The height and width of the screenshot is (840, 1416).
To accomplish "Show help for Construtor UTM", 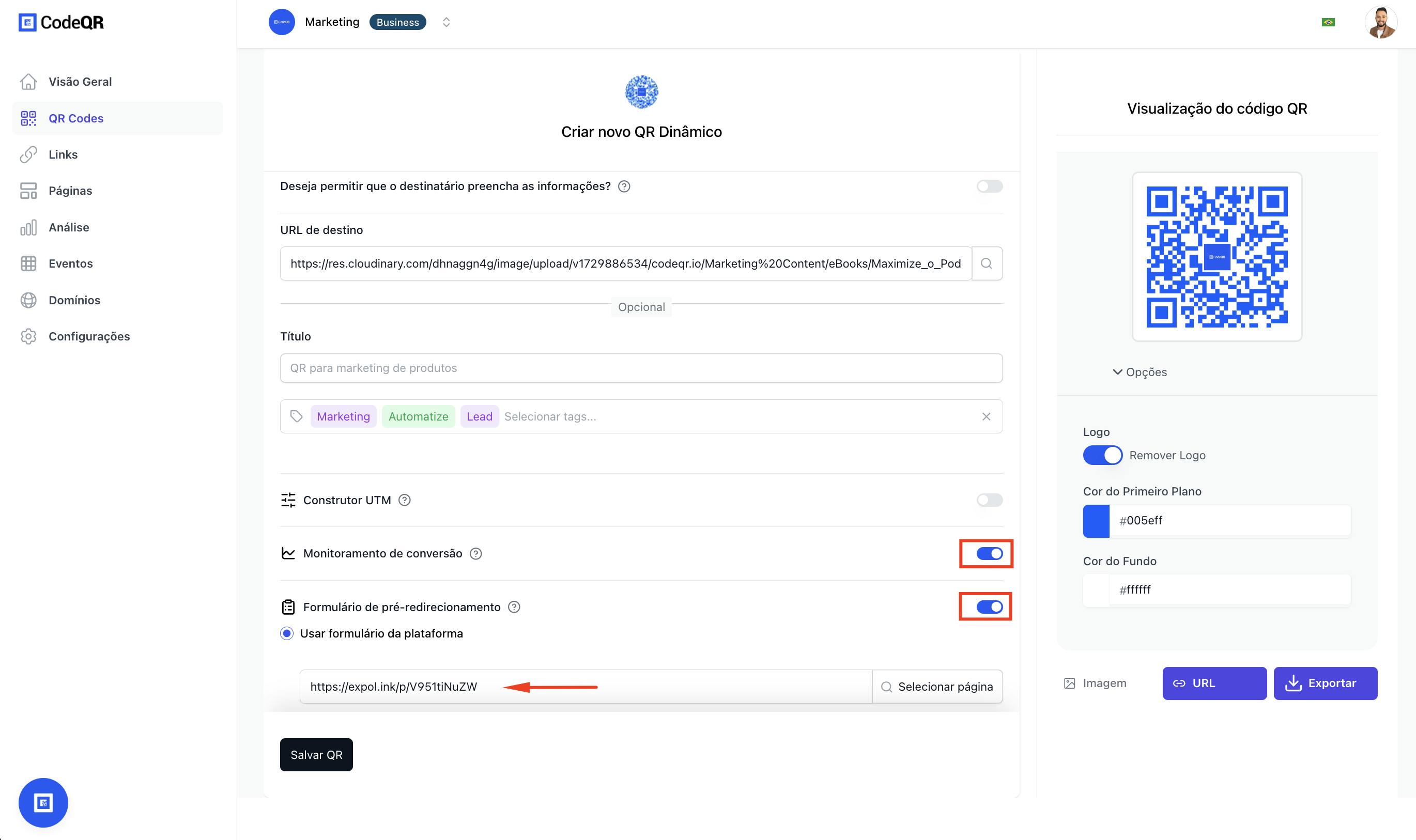I will pos(404,500).
